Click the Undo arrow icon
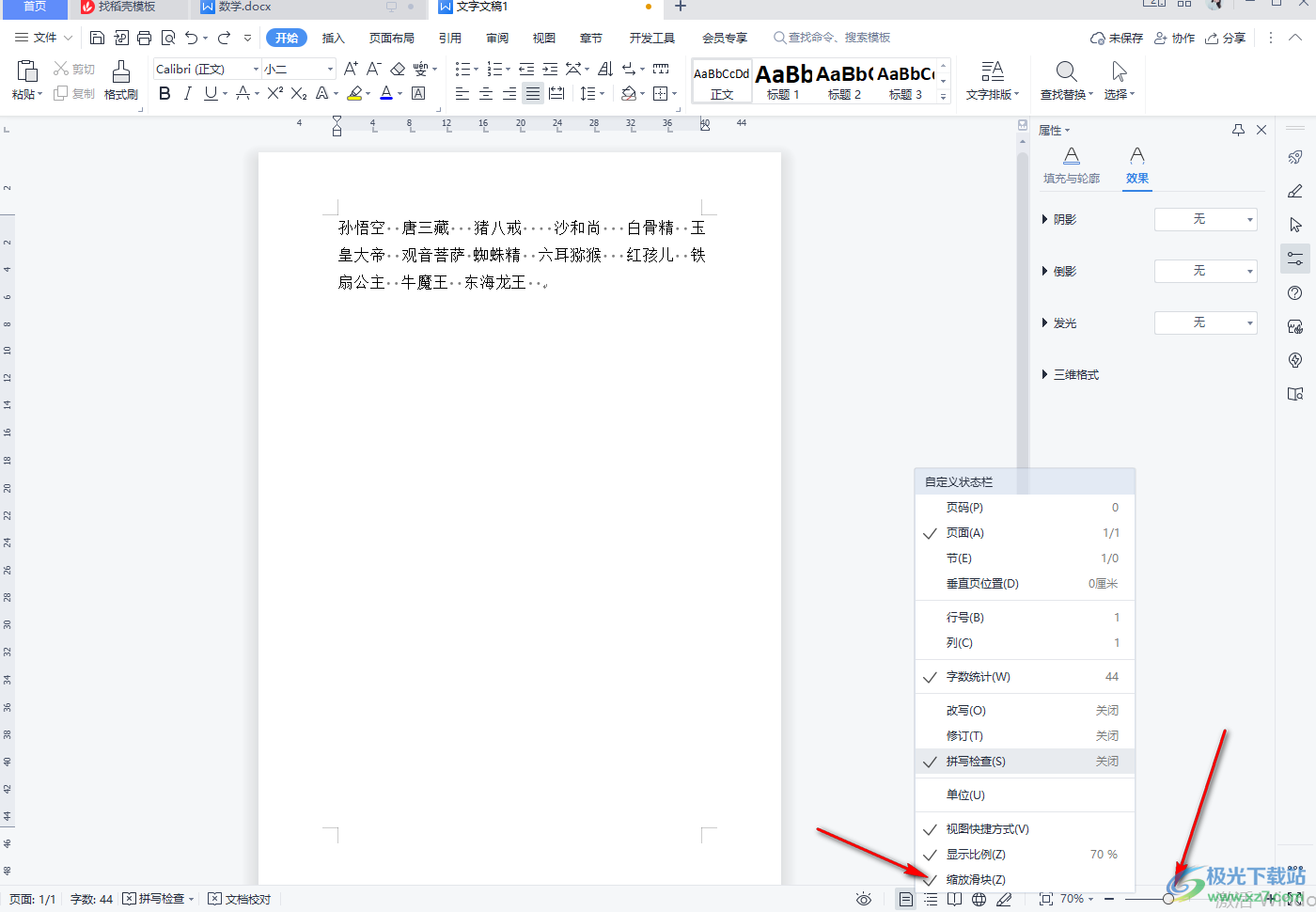Image resolution: width=1316 pixels, height=912 pixels. 192,38
